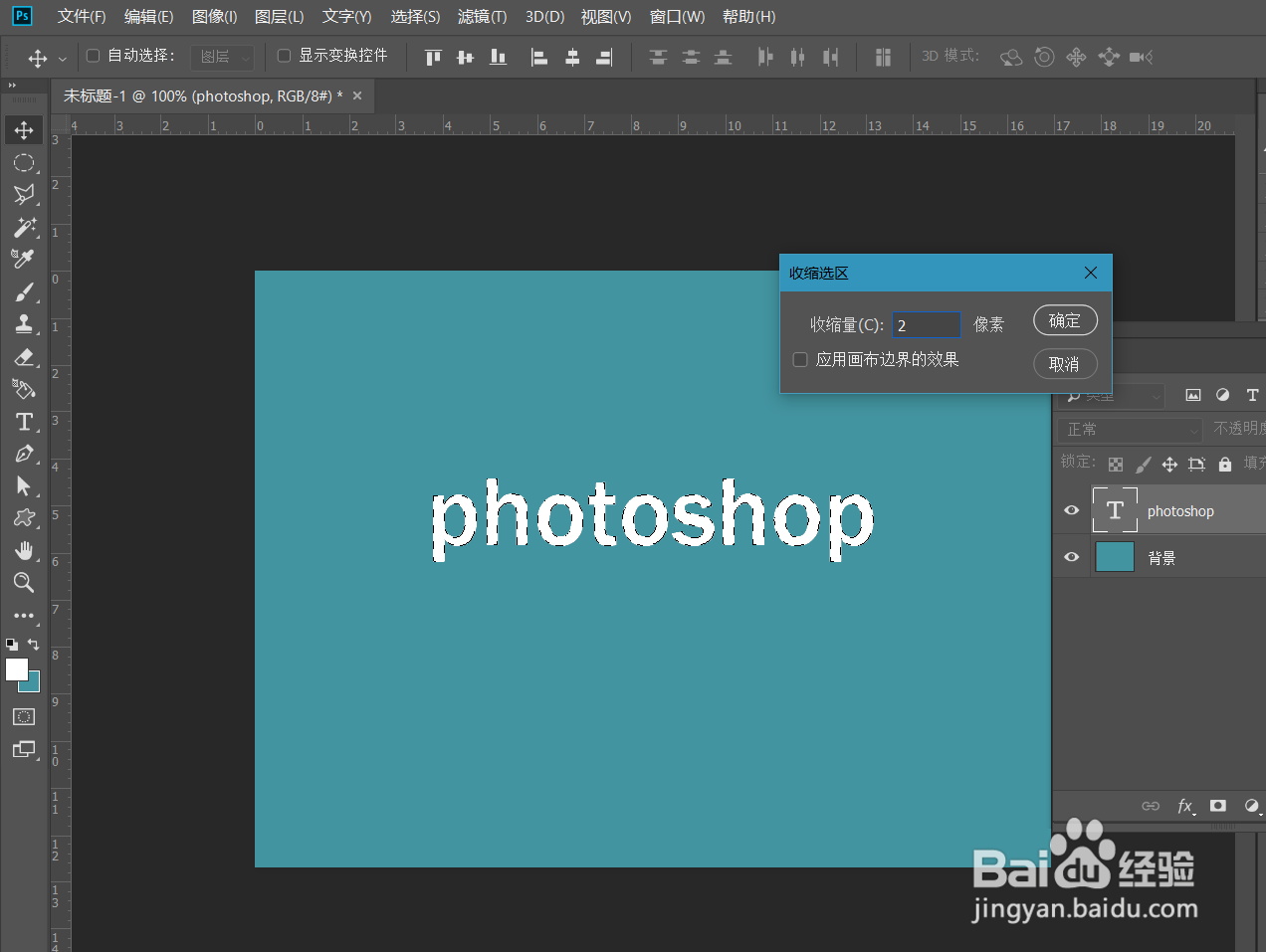This screenshot has height=952, width=1266.
Task: Toggle lock image pixels brush icon
Action: 1144,465
